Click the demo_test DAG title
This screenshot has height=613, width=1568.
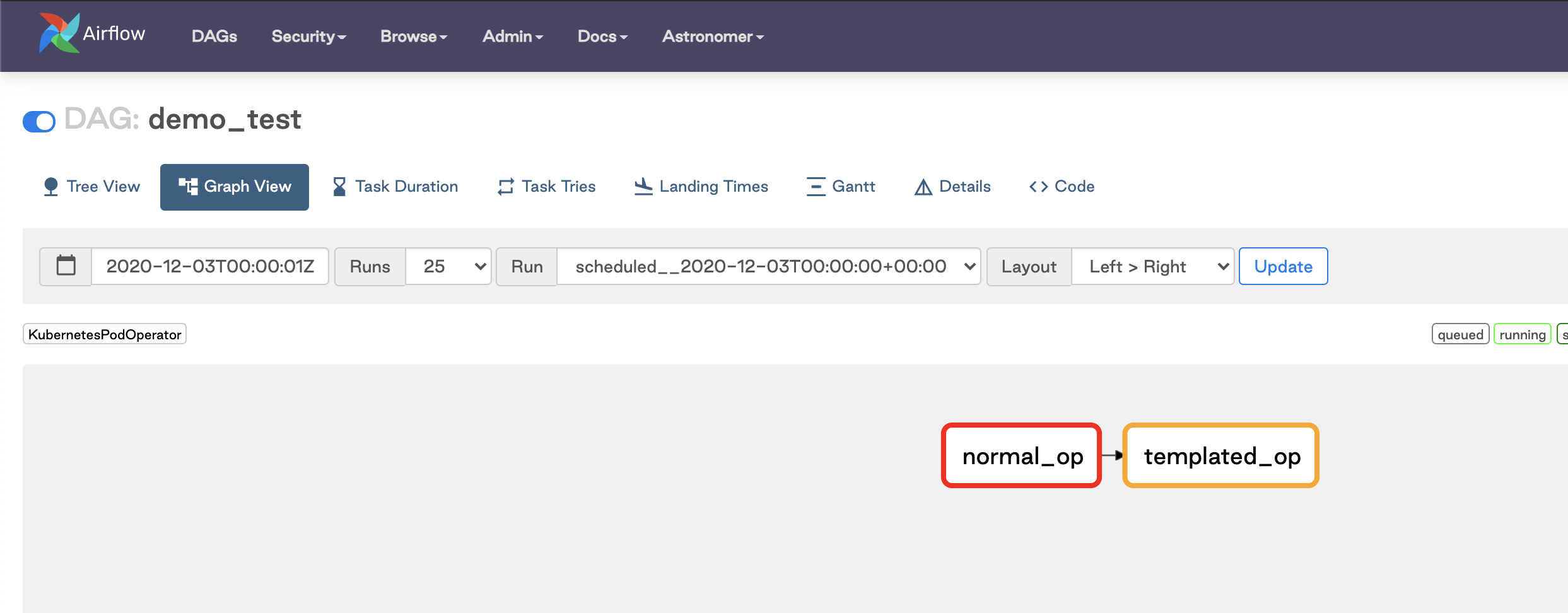(x=225, y=119)
